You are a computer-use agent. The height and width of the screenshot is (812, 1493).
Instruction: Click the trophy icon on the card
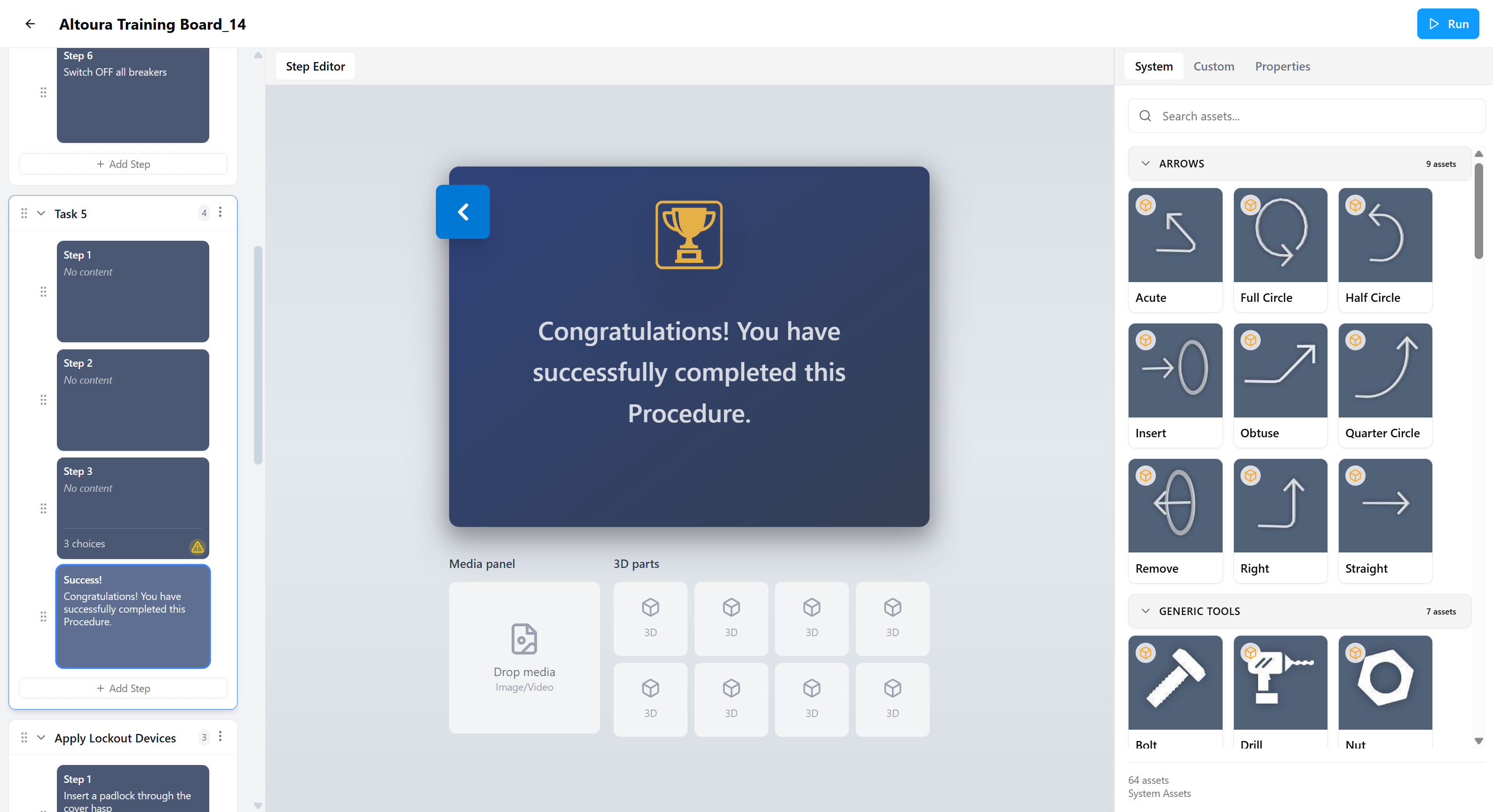(x=688, y=234)
